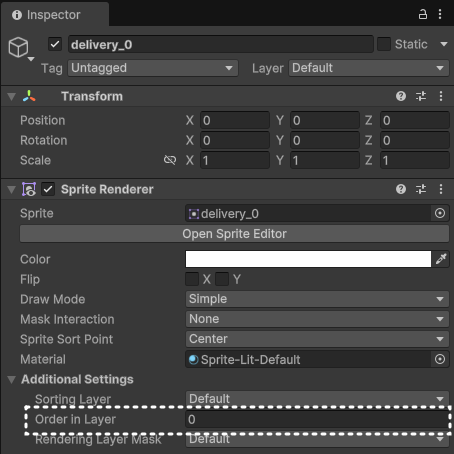Collapse the Additional Settings foldout

click(11, 380)
